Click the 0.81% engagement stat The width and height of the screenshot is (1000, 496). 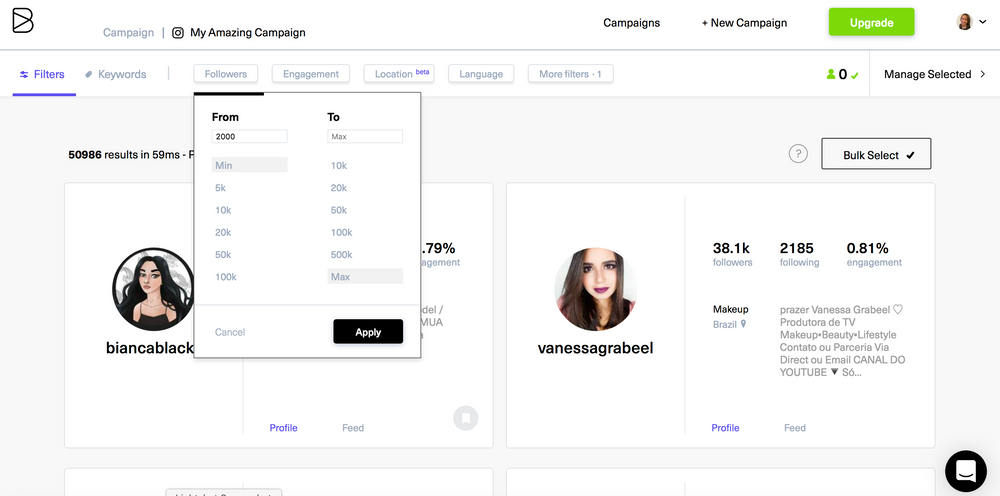pos(874,254)
